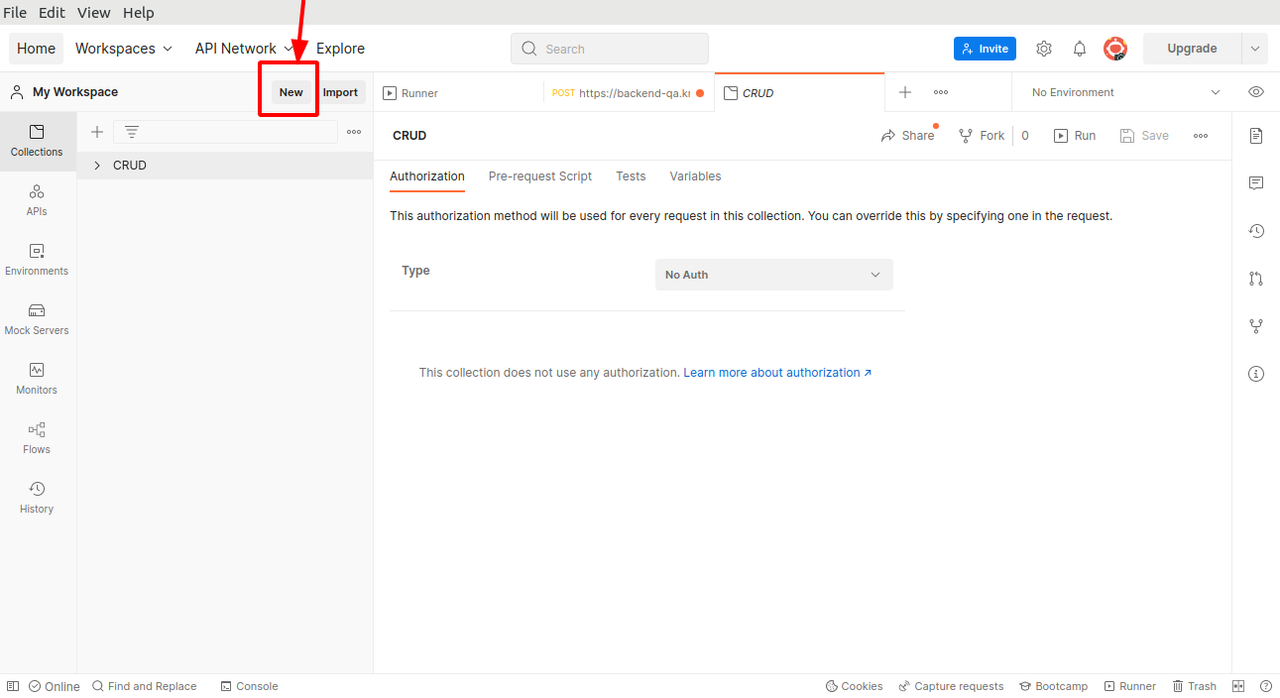Open the user avatar menu

click(x=1115, y=48)
